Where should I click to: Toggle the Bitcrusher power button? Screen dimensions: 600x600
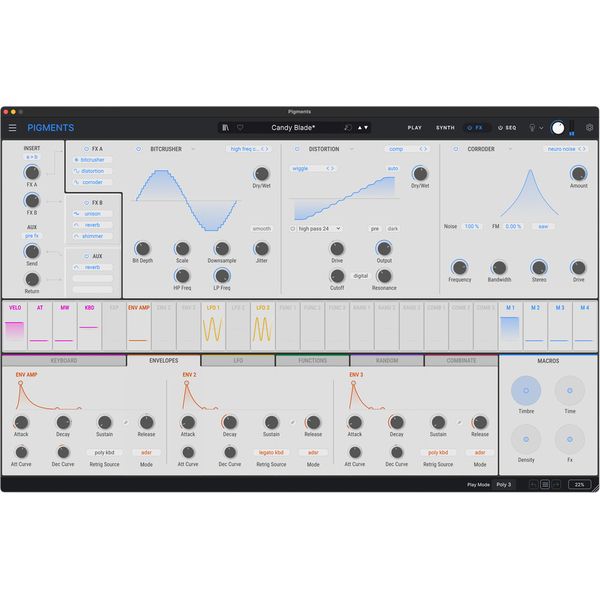pyautogui.click(x=138, y=149)
